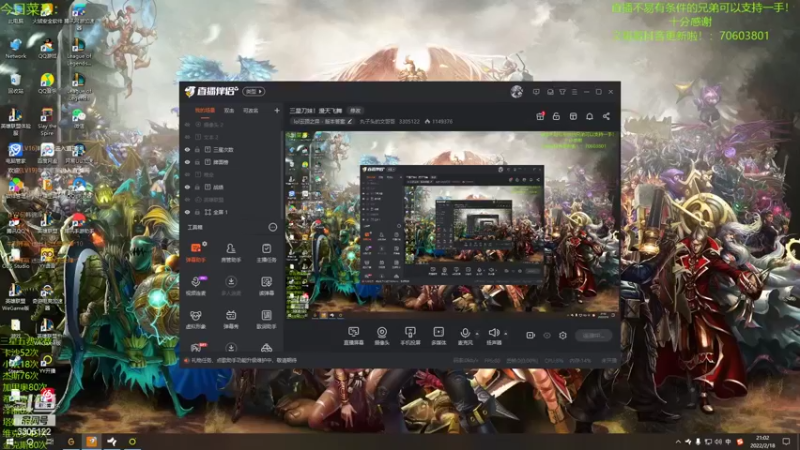Click the 扬声器 speaker icon
Screen dimensions: 800x450
tap(493, 333)
